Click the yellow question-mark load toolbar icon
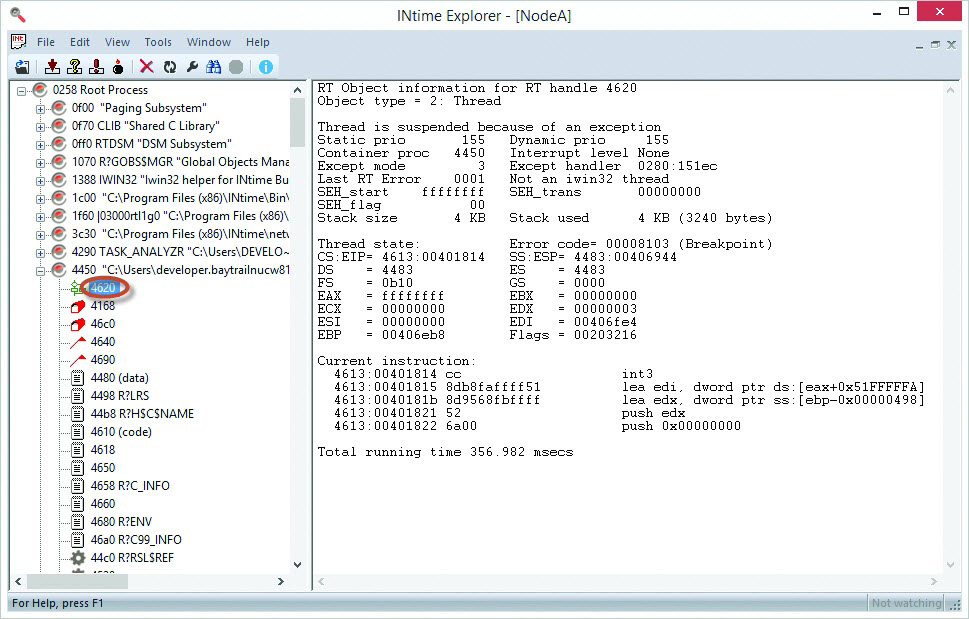 [x=75, y=67]
